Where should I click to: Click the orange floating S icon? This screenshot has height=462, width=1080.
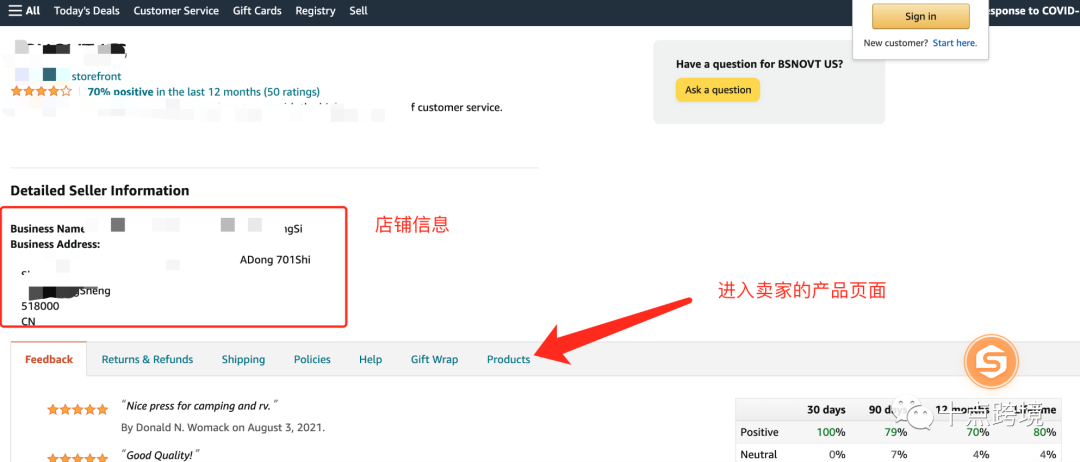991,361
